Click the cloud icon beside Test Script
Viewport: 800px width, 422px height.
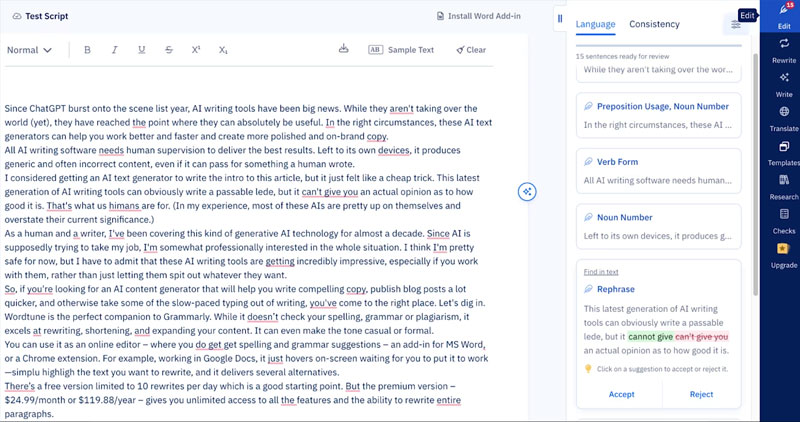17,16
